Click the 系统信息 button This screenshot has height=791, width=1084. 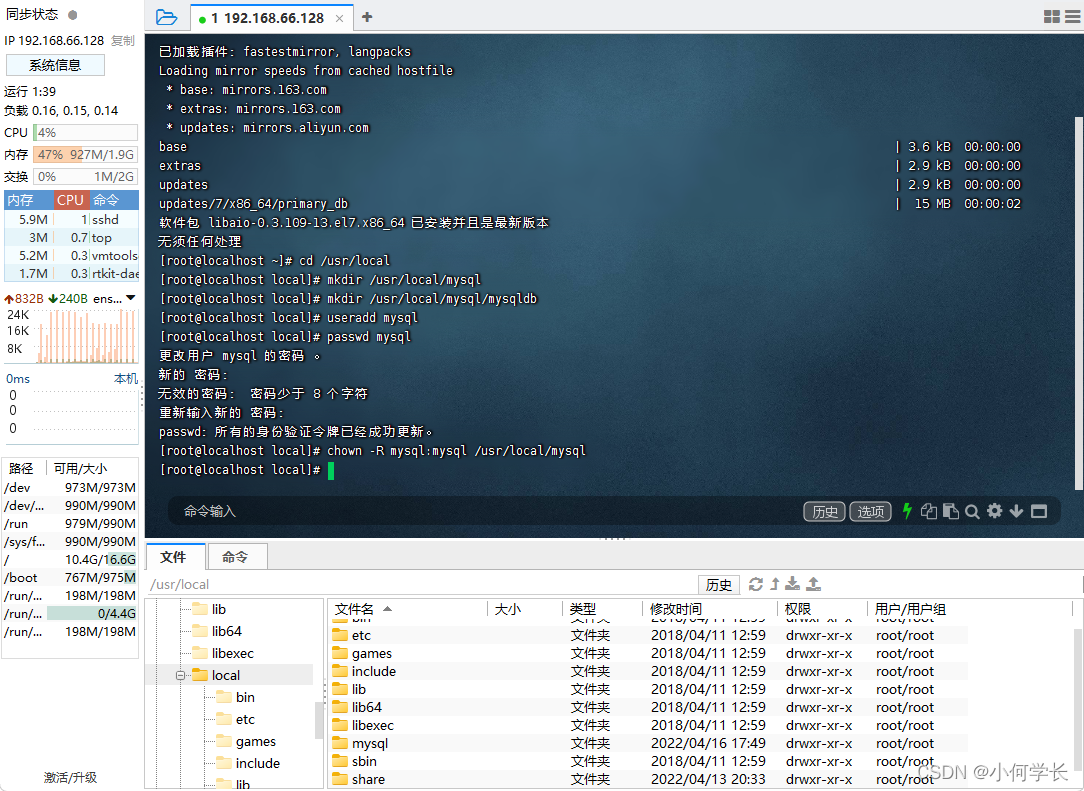55,65
